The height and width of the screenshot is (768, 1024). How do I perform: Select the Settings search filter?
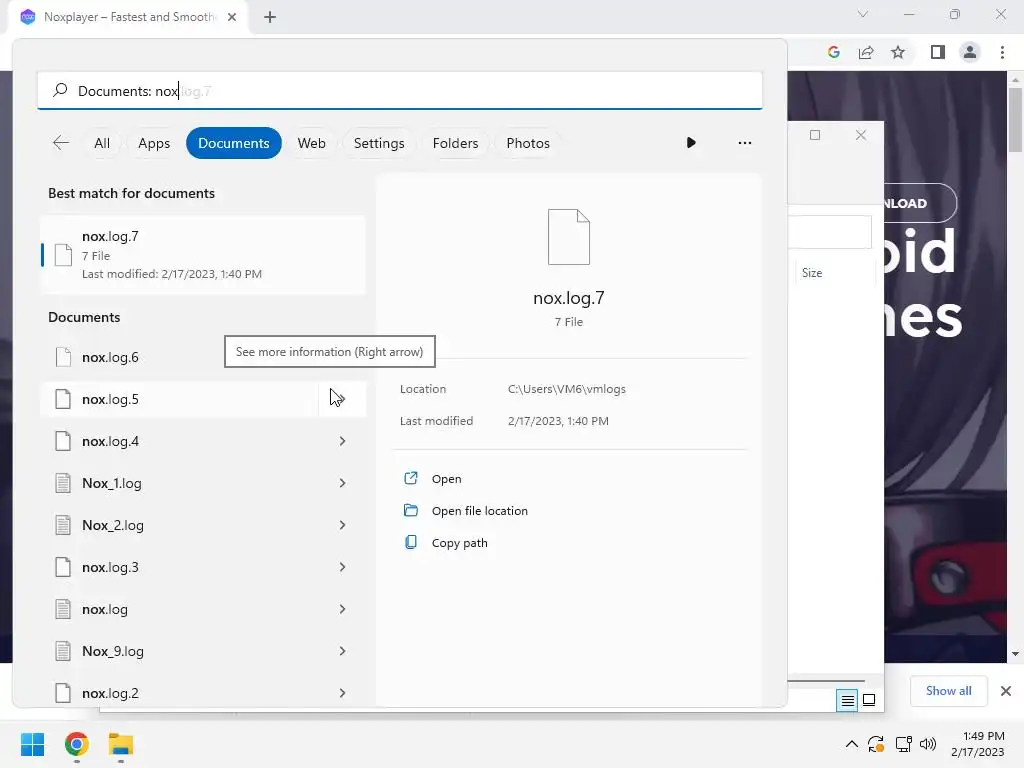[x=379, y=143]
